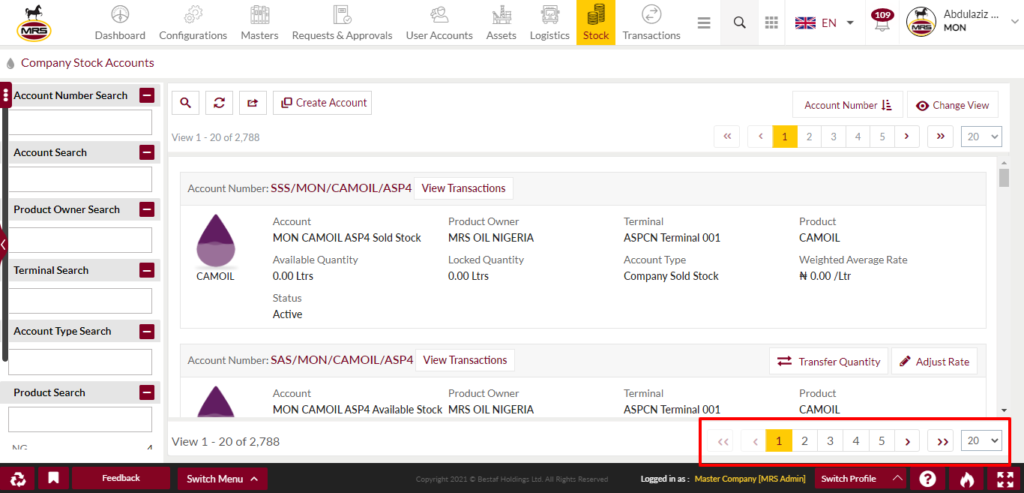Open the hamburger menu icon
The width and height of the screenshot is (1024, 493).
pyautogui.click(x=703, y=23)
